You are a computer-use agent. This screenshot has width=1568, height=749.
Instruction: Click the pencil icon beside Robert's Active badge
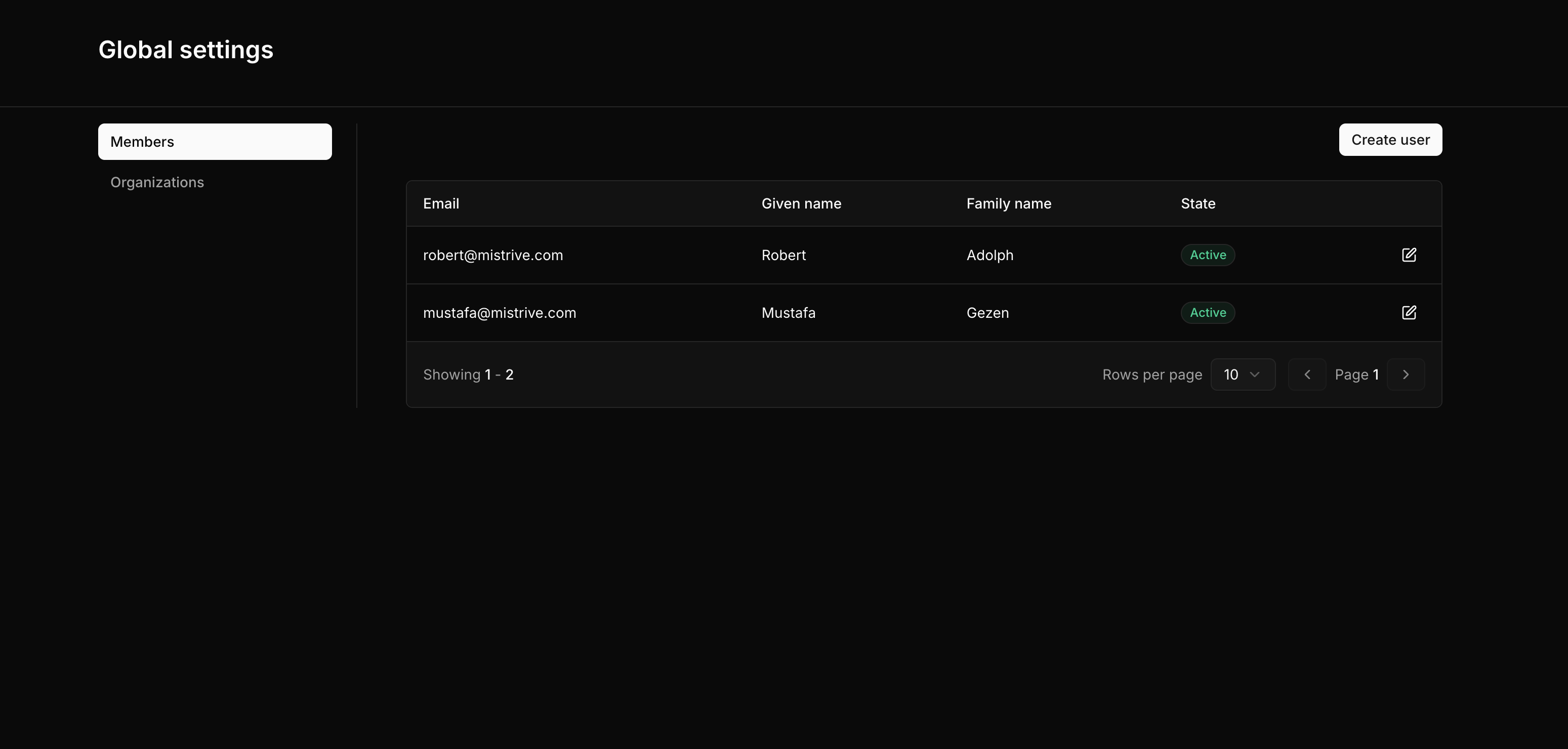click(1410, 255)
